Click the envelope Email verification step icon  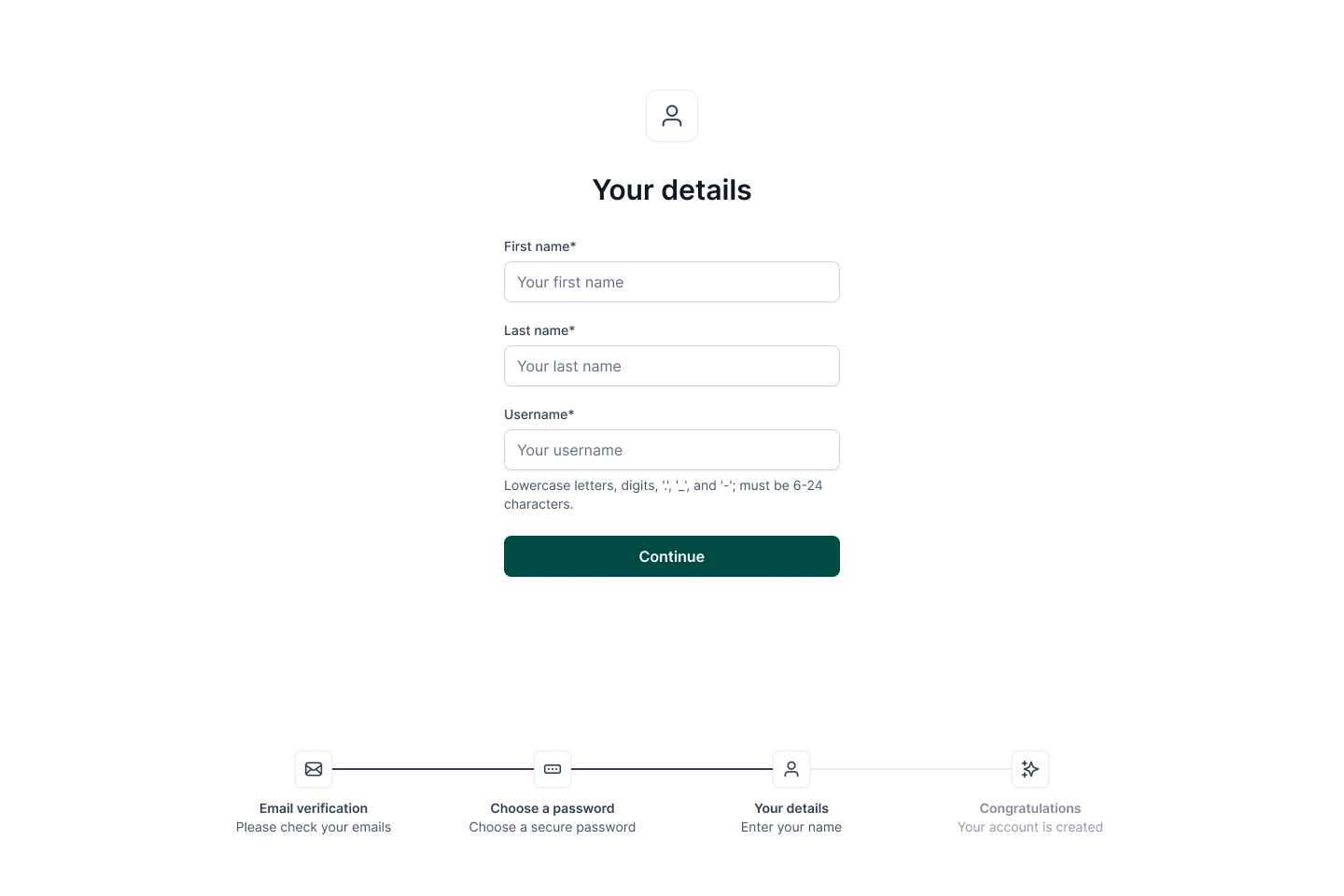[314, 769]
